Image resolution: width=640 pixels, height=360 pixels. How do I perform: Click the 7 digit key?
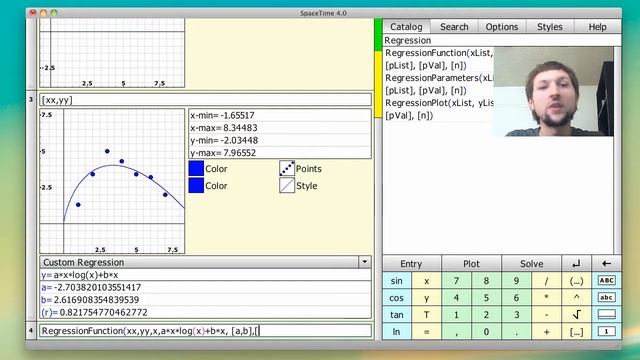pyautogui.click(x=456, y=281)
